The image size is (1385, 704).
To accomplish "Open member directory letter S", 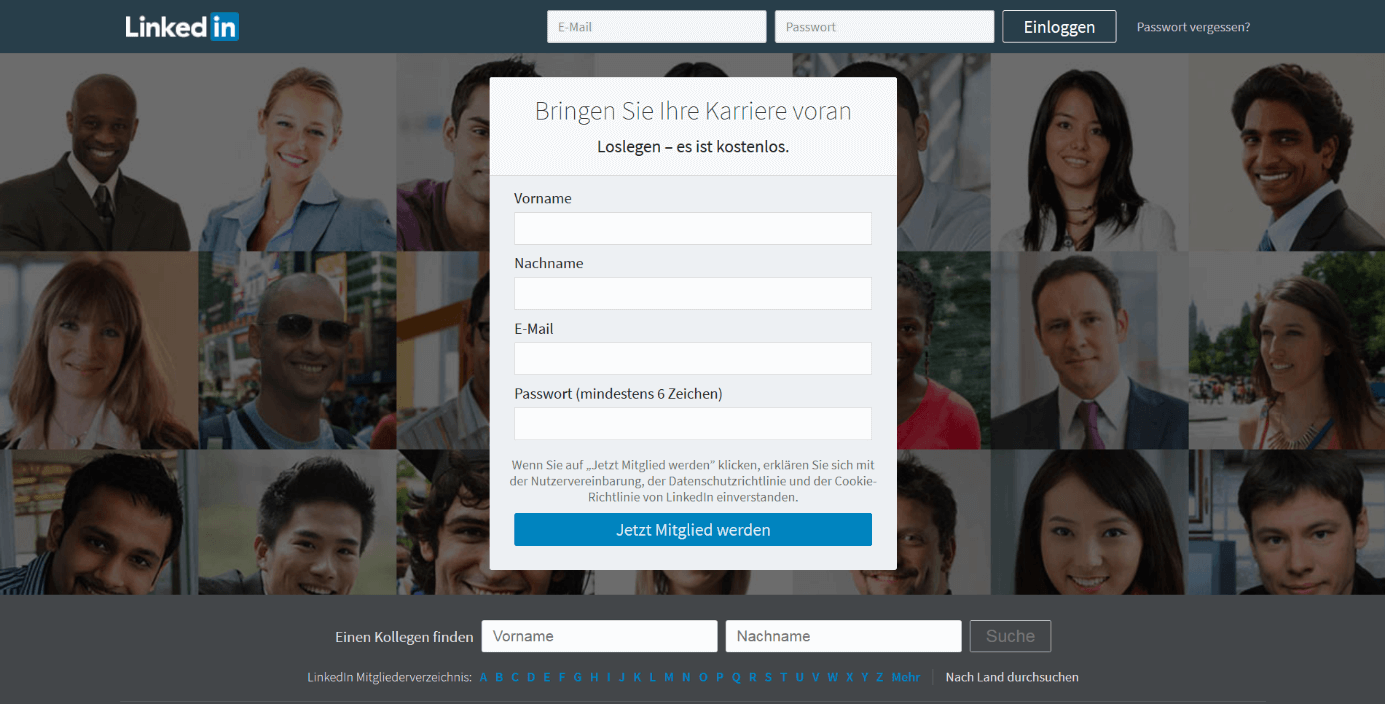I will tap(768, 677).
